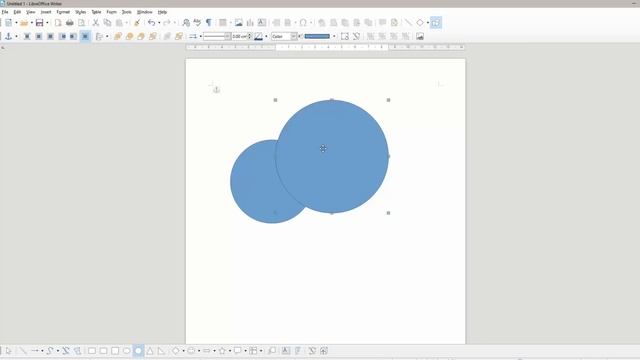This screenshot has height=360, width=640.
Task: Open the Format menu
Action: [x=63, y=12]
